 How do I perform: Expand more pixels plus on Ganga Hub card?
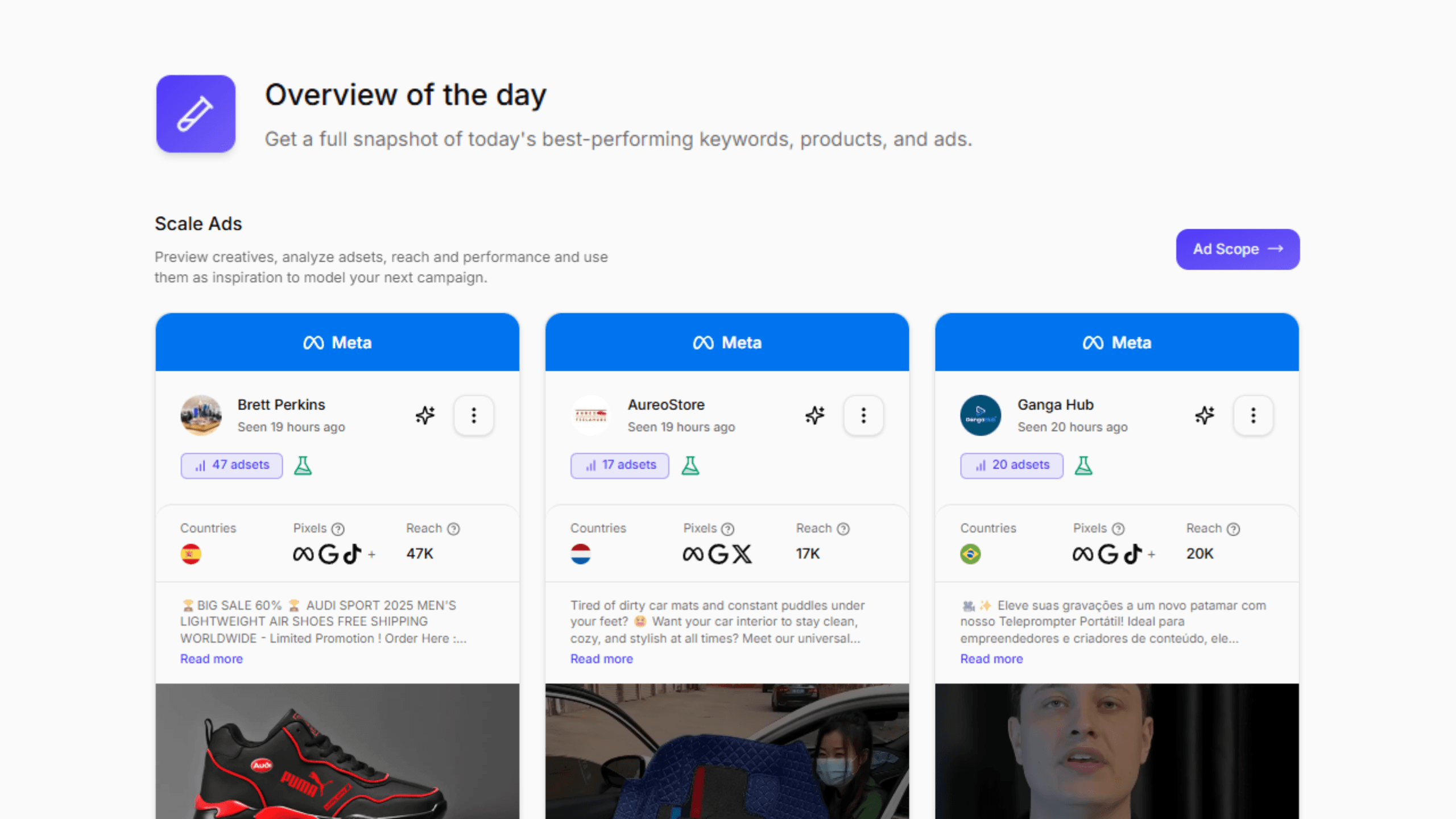click(x=1151, y=555)
